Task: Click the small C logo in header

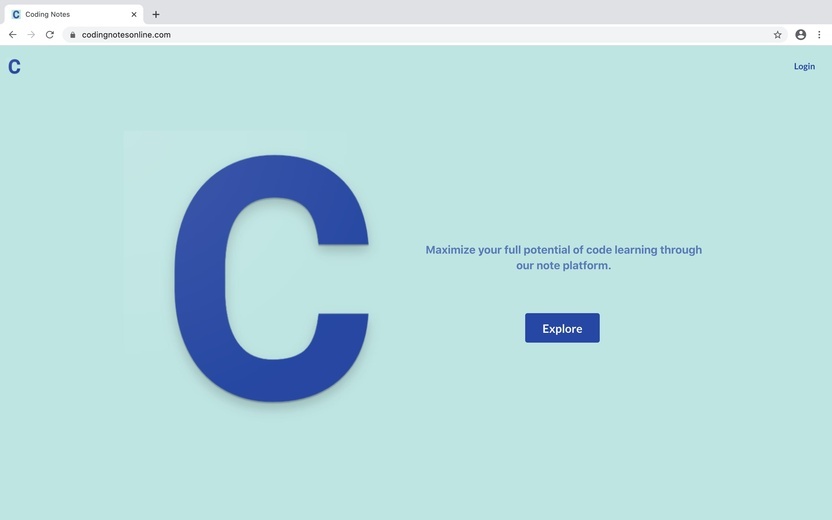Action: [x=14, y=66]
